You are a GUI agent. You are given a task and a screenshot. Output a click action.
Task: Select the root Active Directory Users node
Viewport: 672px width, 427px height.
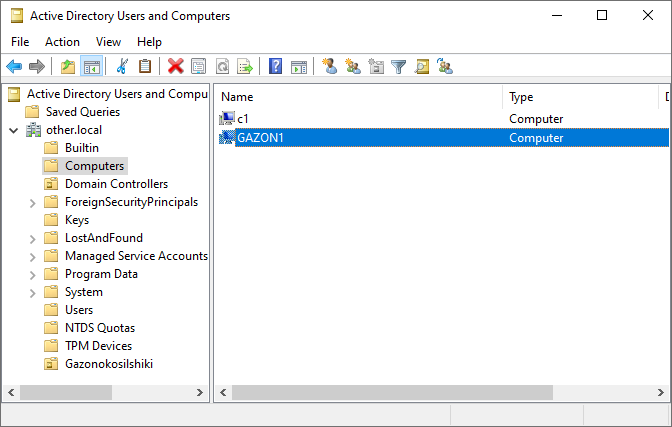pos(117,94)
